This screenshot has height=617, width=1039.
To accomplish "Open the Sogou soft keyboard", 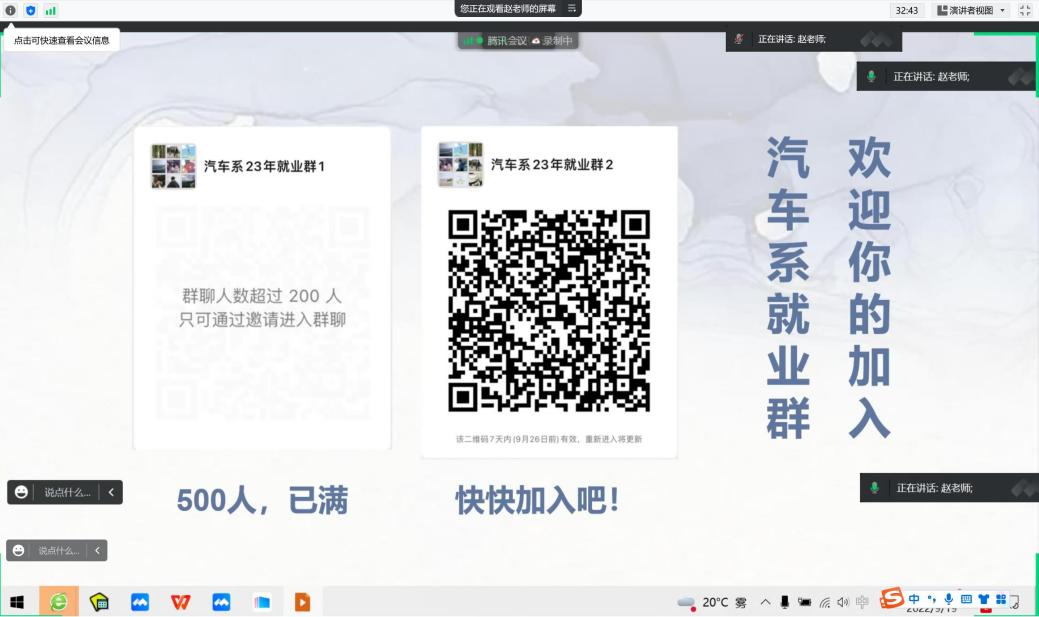I will click(966, 599).
